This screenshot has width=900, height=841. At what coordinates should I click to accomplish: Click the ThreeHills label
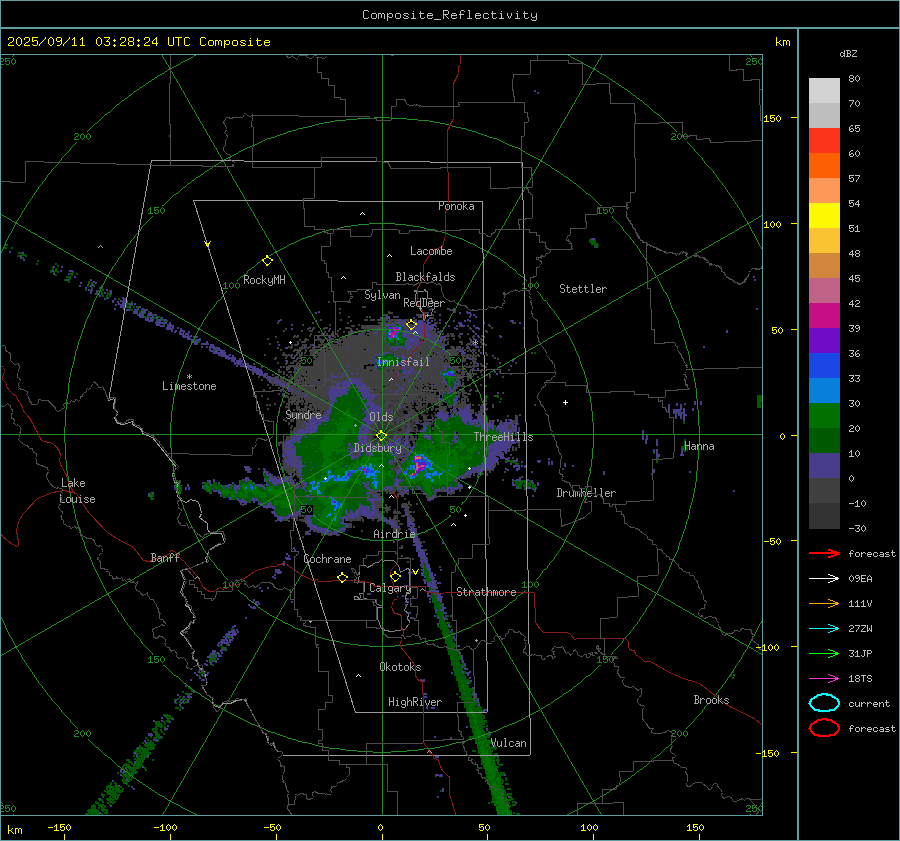click(x=503, y=437)
